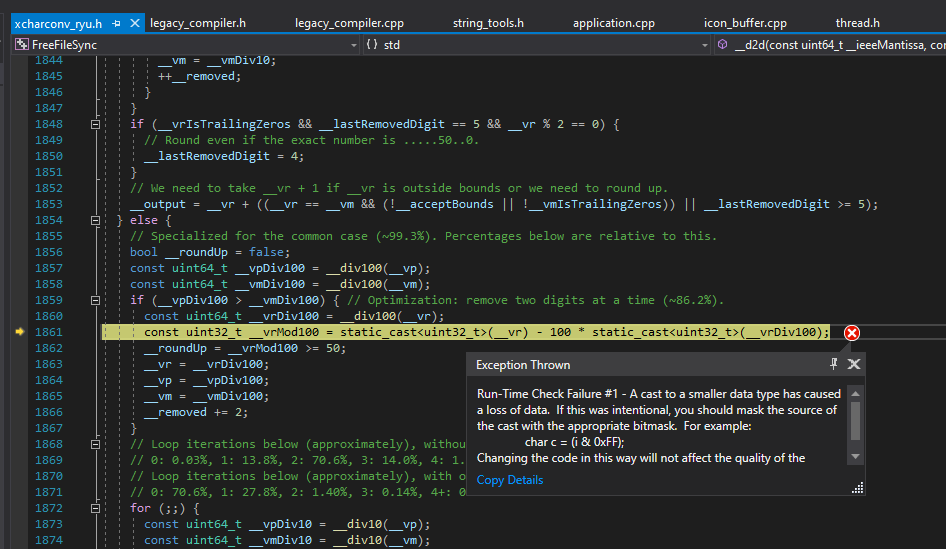Collapse the if block at line 1859
The image size is (946, 549).
(x=95, y=300)
